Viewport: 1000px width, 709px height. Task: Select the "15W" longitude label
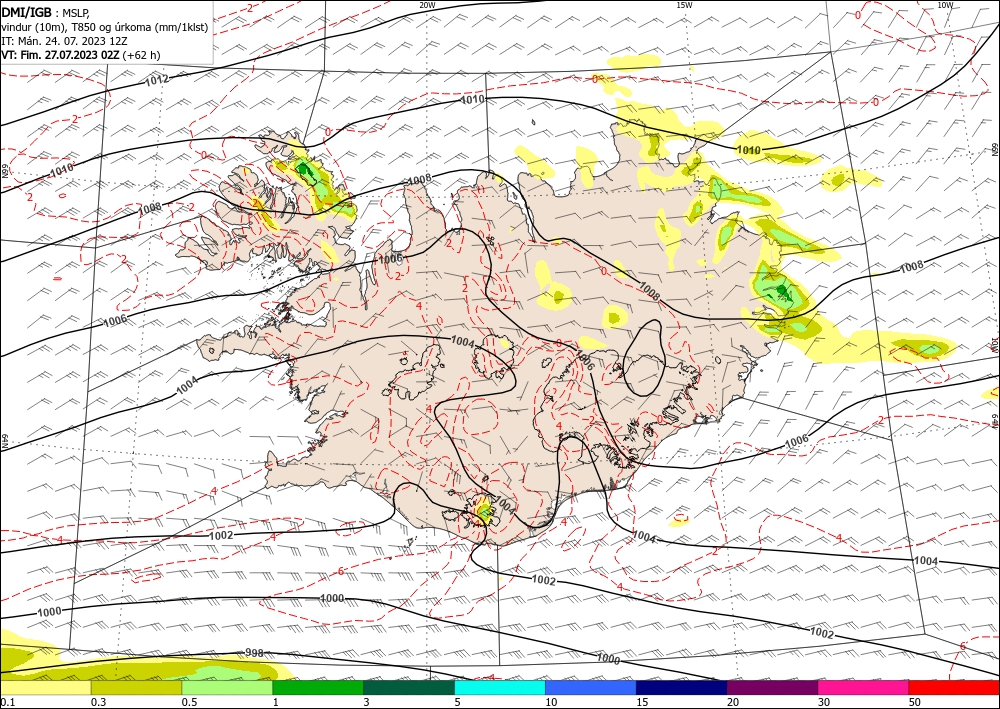tap(684, 5)
